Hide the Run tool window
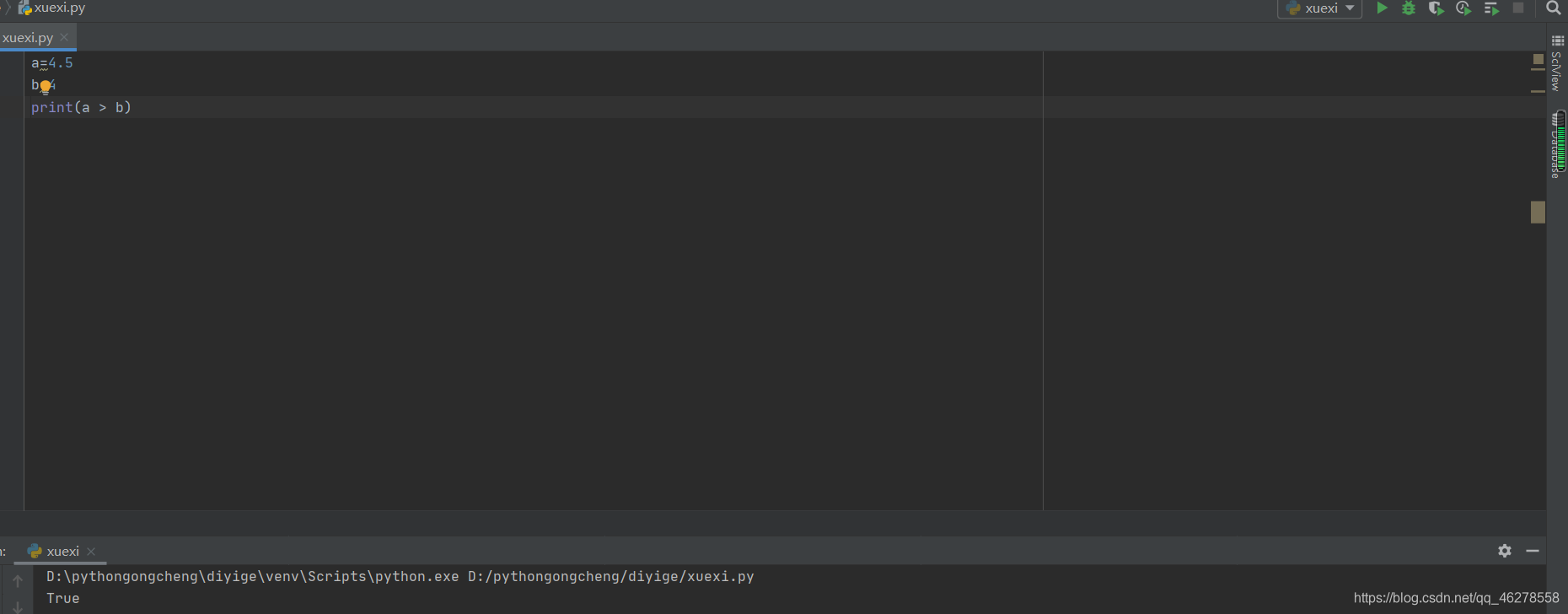1568x614 pixels. pos(1533,551)
